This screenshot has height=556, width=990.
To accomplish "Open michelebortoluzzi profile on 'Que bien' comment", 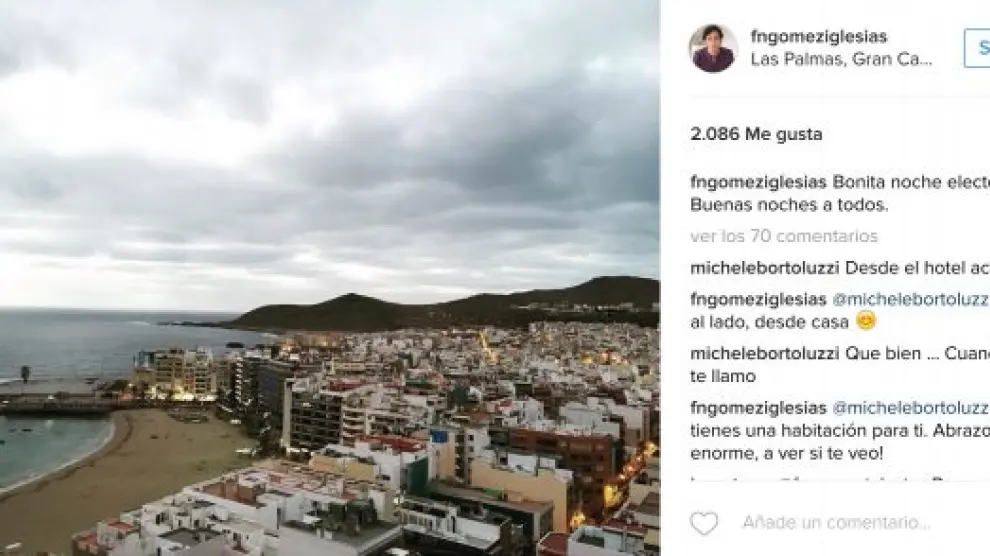I will 765,353.
